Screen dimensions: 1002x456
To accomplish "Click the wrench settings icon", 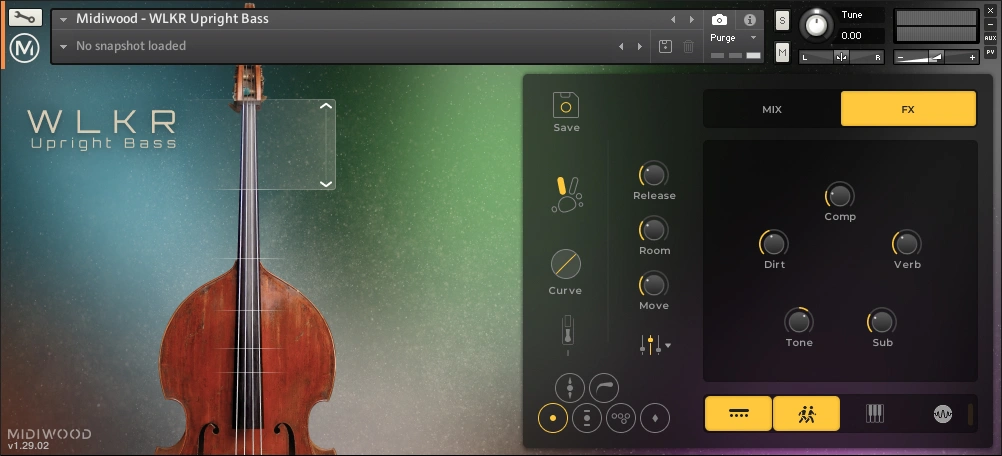I will point(25,17).
